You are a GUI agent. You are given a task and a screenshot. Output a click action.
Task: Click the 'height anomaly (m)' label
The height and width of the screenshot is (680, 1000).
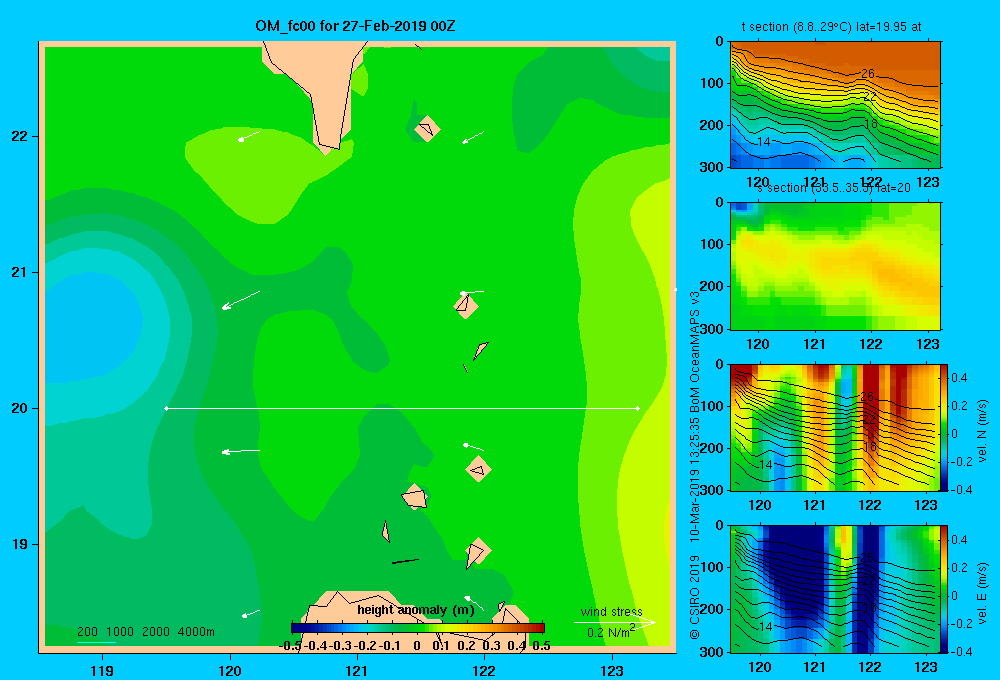coord(416,610)
